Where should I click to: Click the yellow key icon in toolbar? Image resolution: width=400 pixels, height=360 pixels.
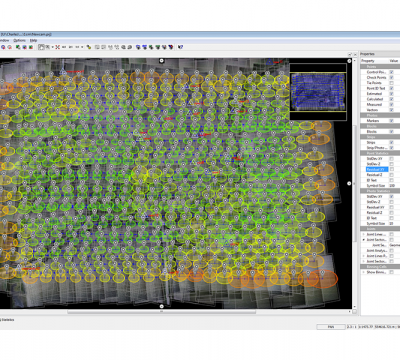coord(89,47)
